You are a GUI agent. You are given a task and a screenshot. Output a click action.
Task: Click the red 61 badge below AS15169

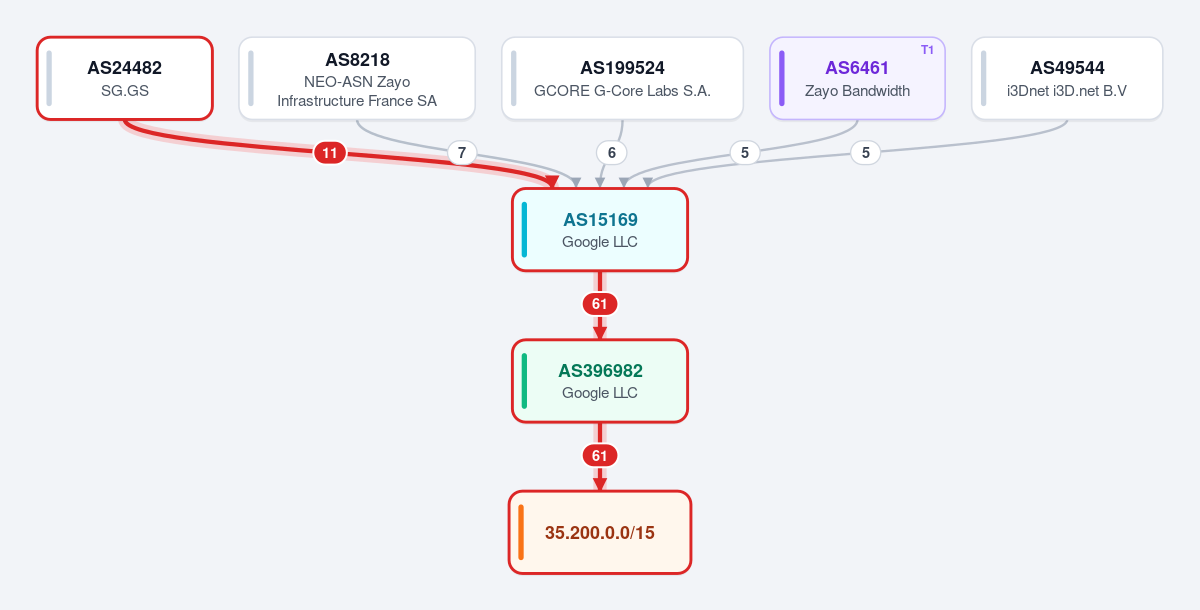click(x=600, y=304)
